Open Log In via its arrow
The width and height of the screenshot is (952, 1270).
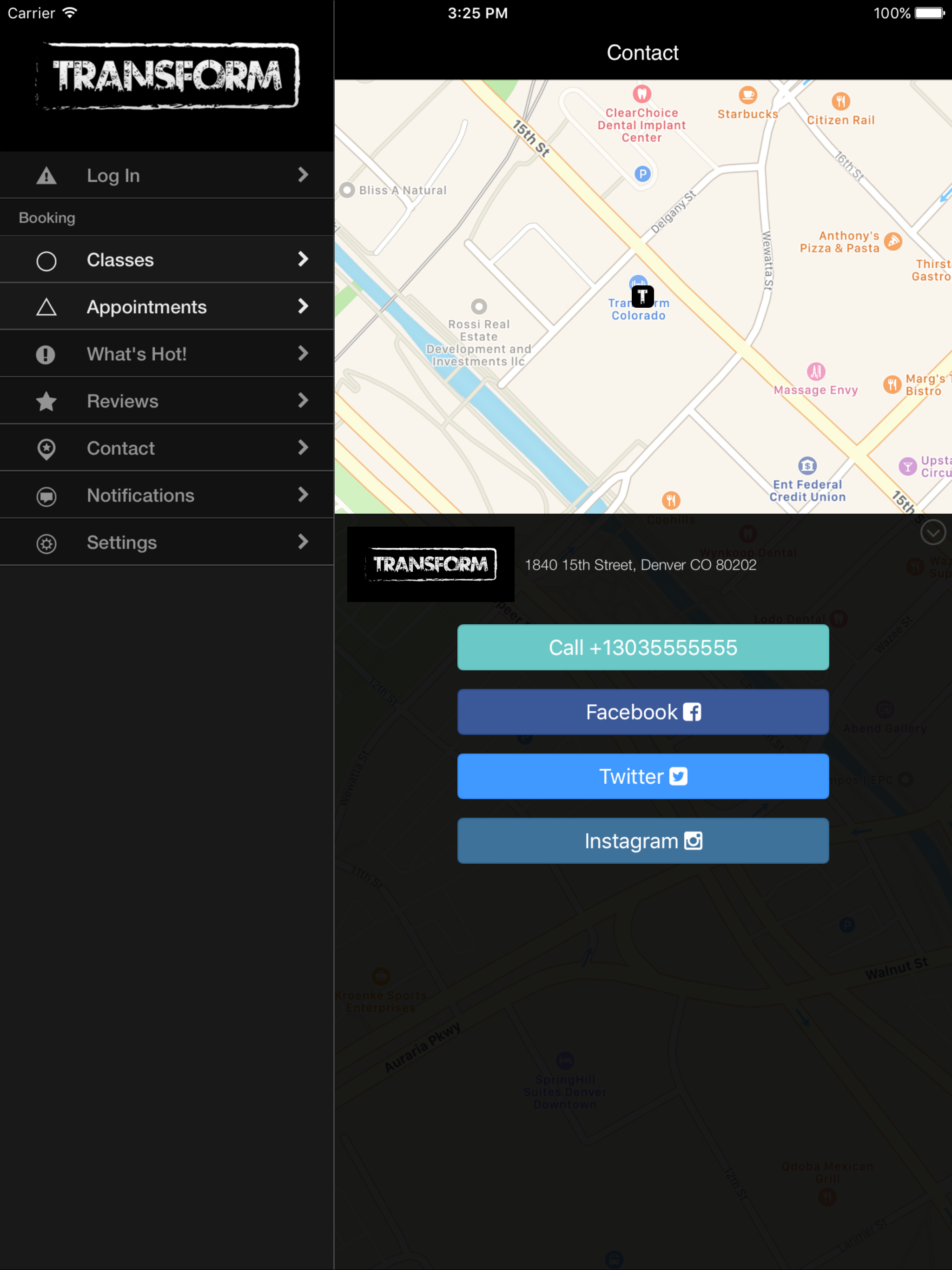tap(303, 174)
